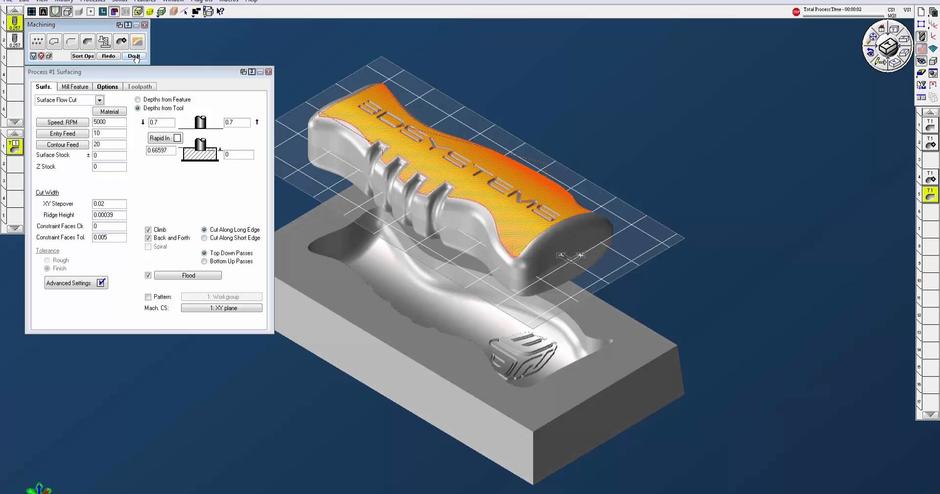Click the XY Stepover input field
The image size is (940, 494).
(x=109, y=204)
